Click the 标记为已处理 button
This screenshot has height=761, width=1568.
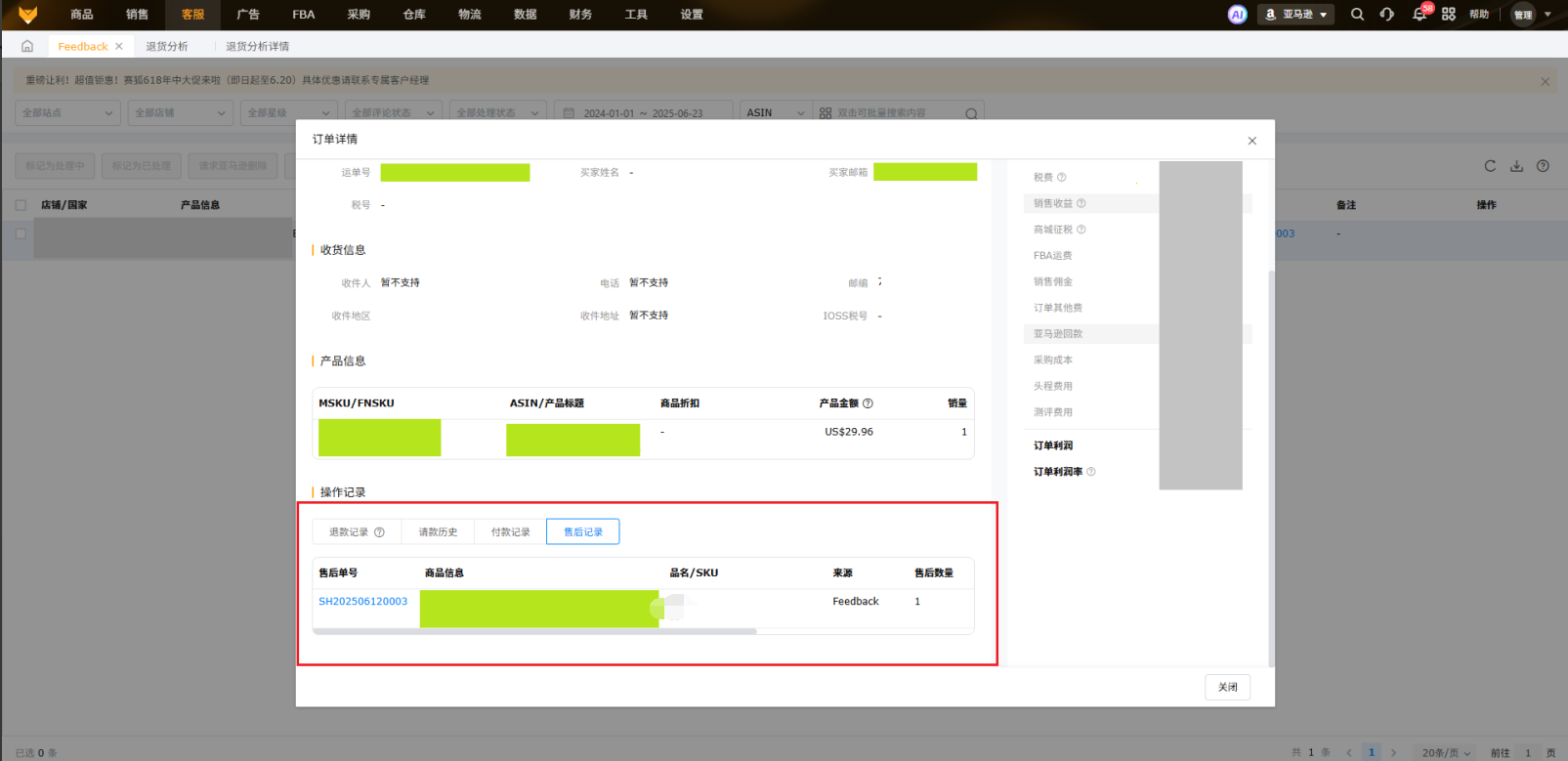pos(142,166)
